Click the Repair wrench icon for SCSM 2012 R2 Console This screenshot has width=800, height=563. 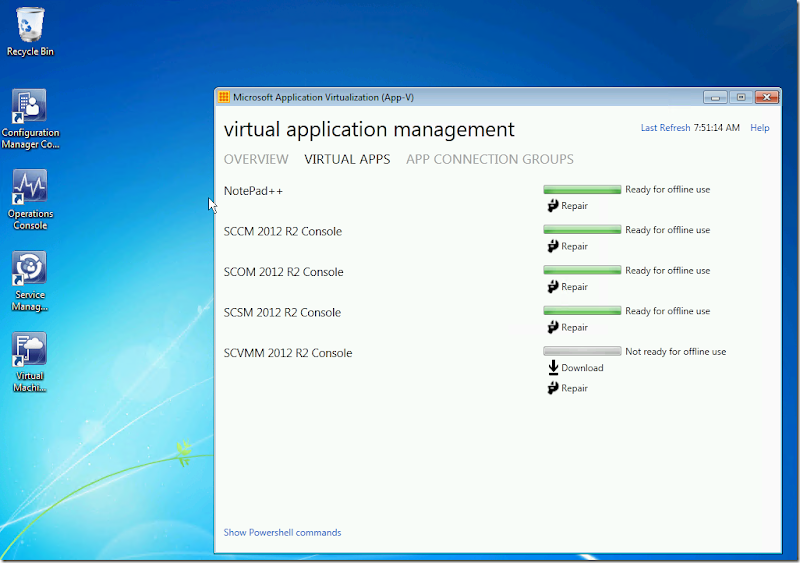pyautogui.click(x=553, y=327)
